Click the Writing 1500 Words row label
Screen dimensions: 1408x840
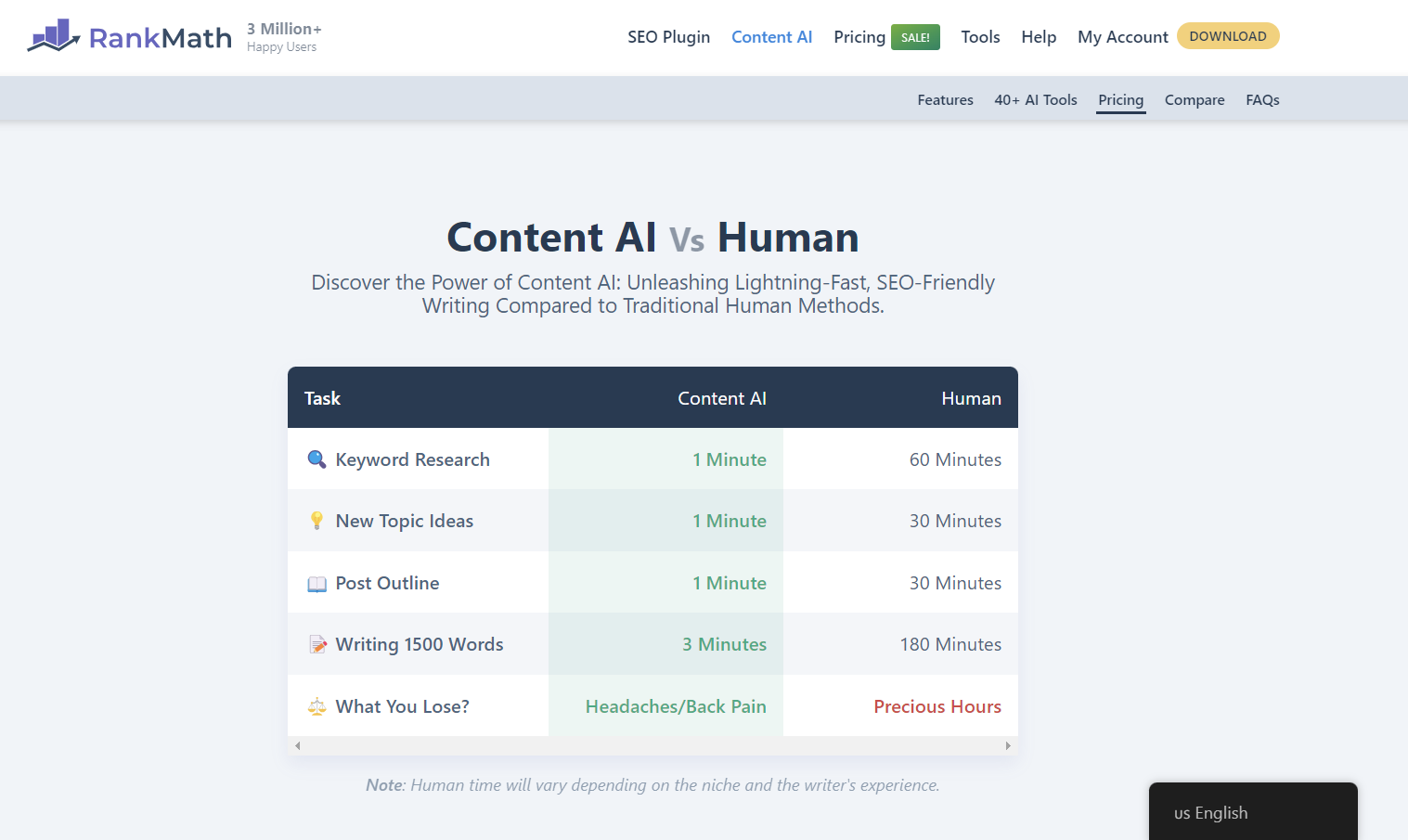[x=420, y=644]
